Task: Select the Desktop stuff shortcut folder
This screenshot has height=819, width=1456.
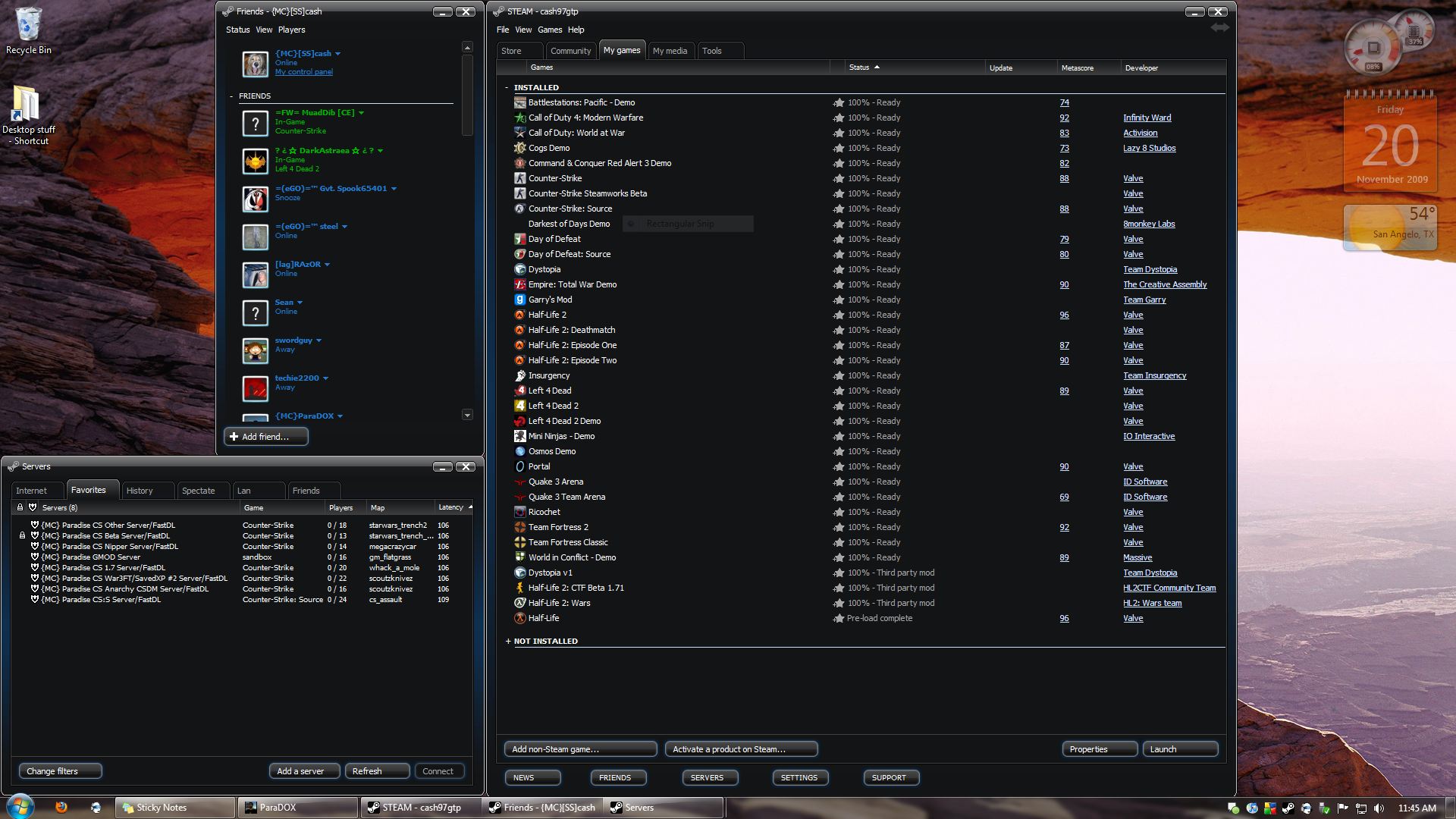Action: tap(29, 115)
